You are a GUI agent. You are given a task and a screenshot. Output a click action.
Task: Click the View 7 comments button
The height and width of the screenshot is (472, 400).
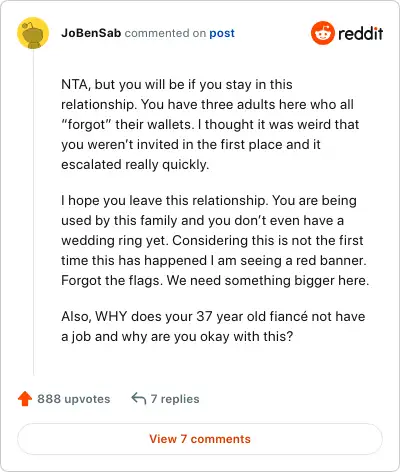[200, 439]
